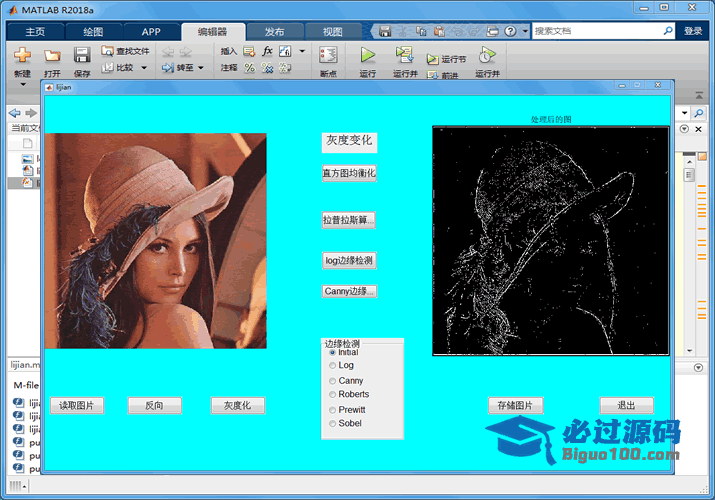Image resolution: width=715 pixels, height=500 pixels.
Task: Click the 前进 (Advance) button
Action: [442, 75]
